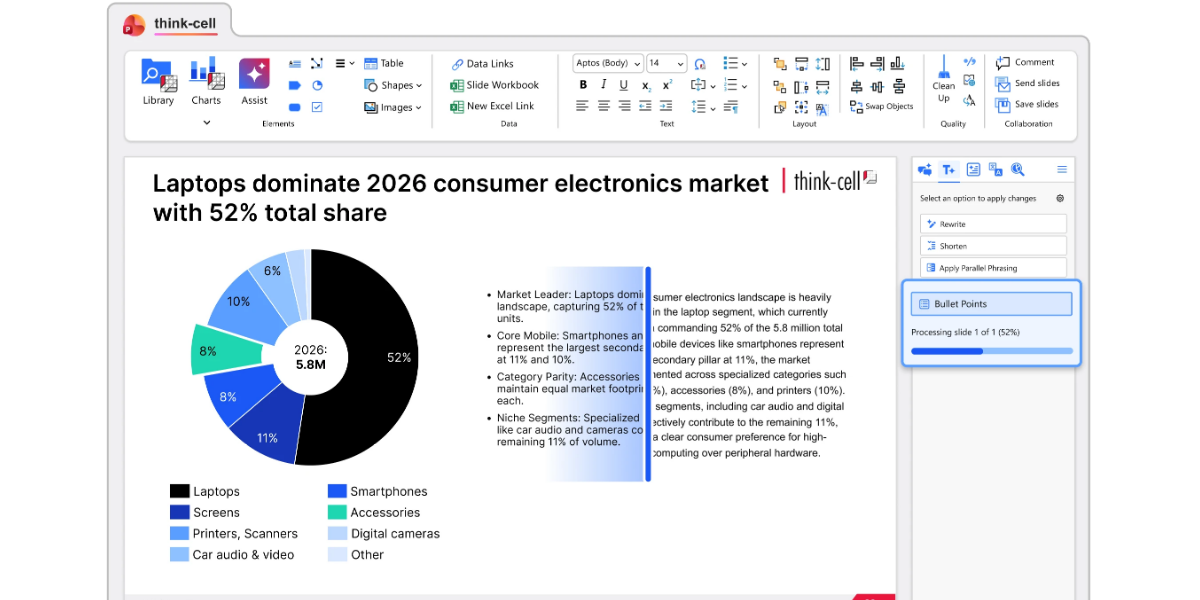Expand the Charts dropdown arrow
The image size is (1200, 600).
tap(207, 122)
